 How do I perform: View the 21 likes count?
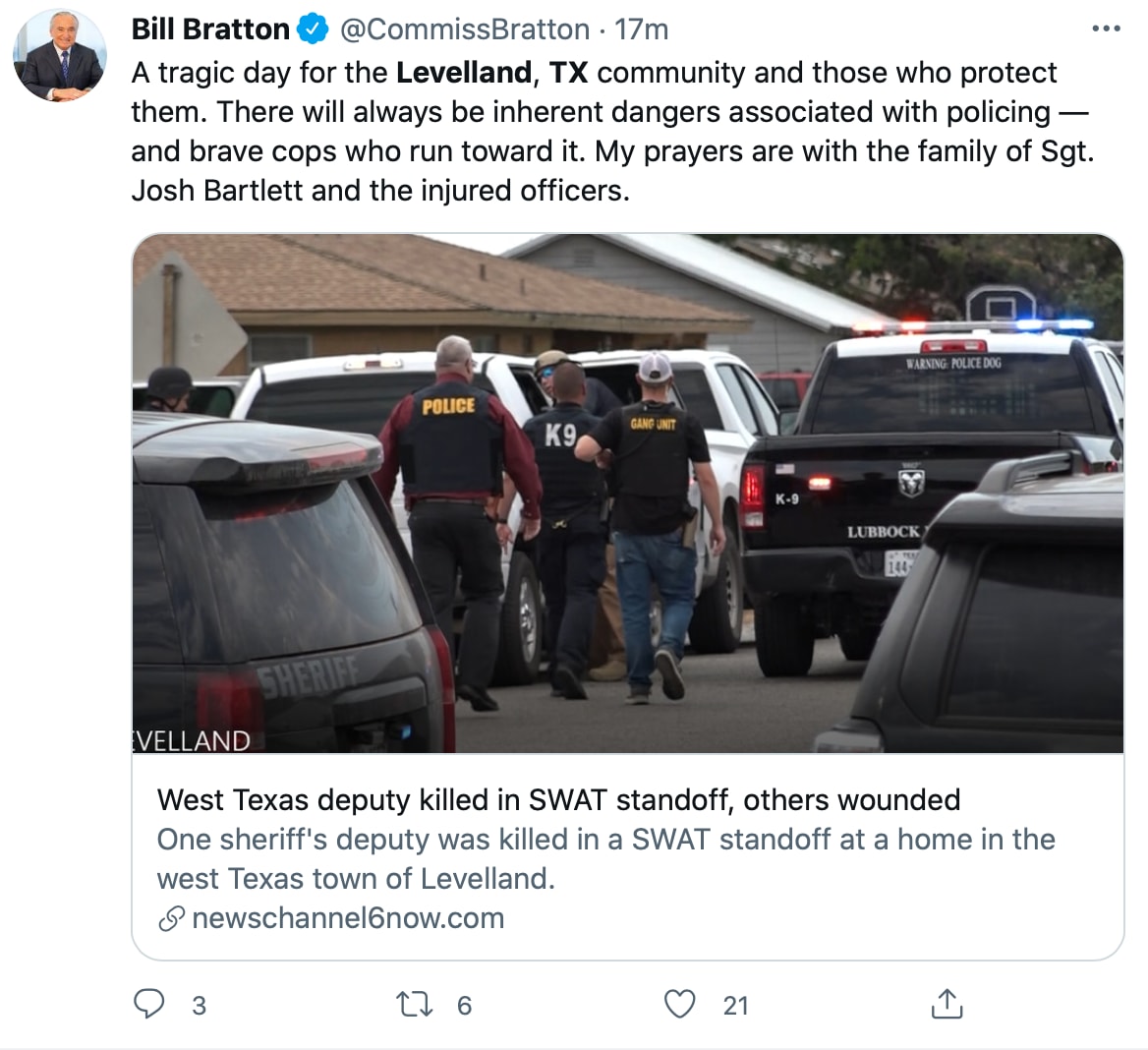point(736,1006)
